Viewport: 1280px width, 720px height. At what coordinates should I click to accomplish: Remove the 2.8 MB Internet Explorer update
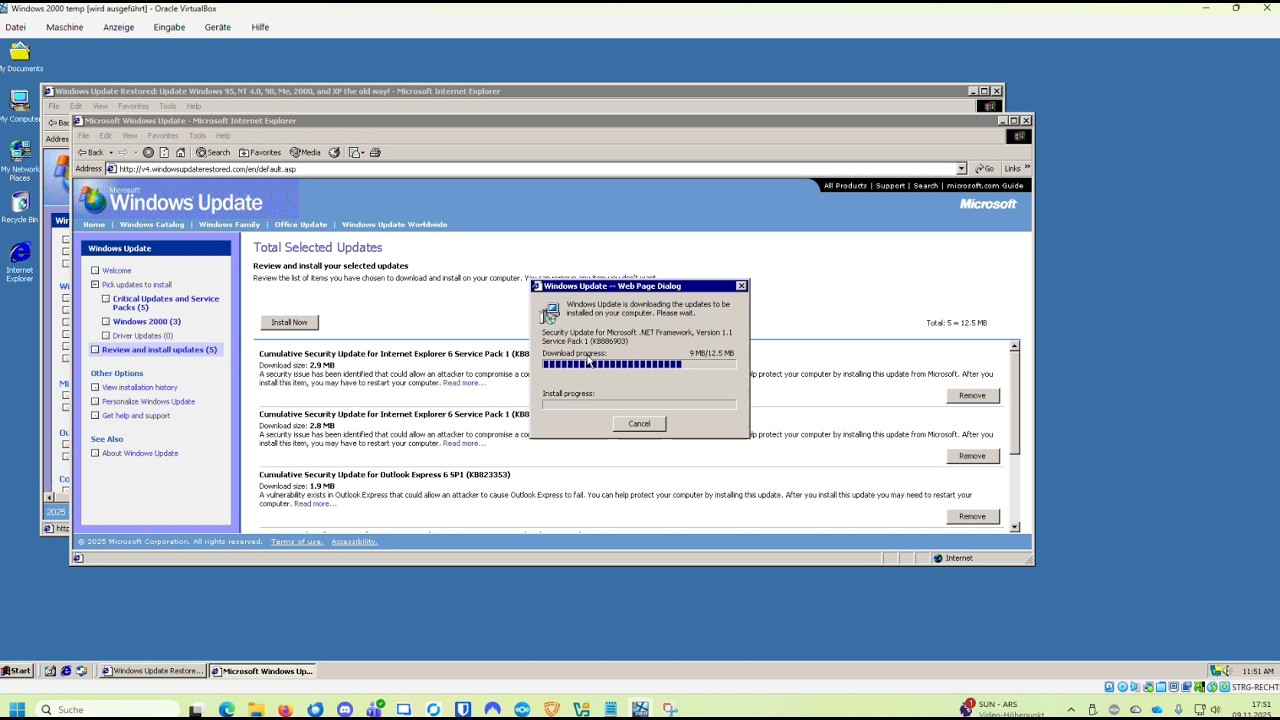click(972, 456)
